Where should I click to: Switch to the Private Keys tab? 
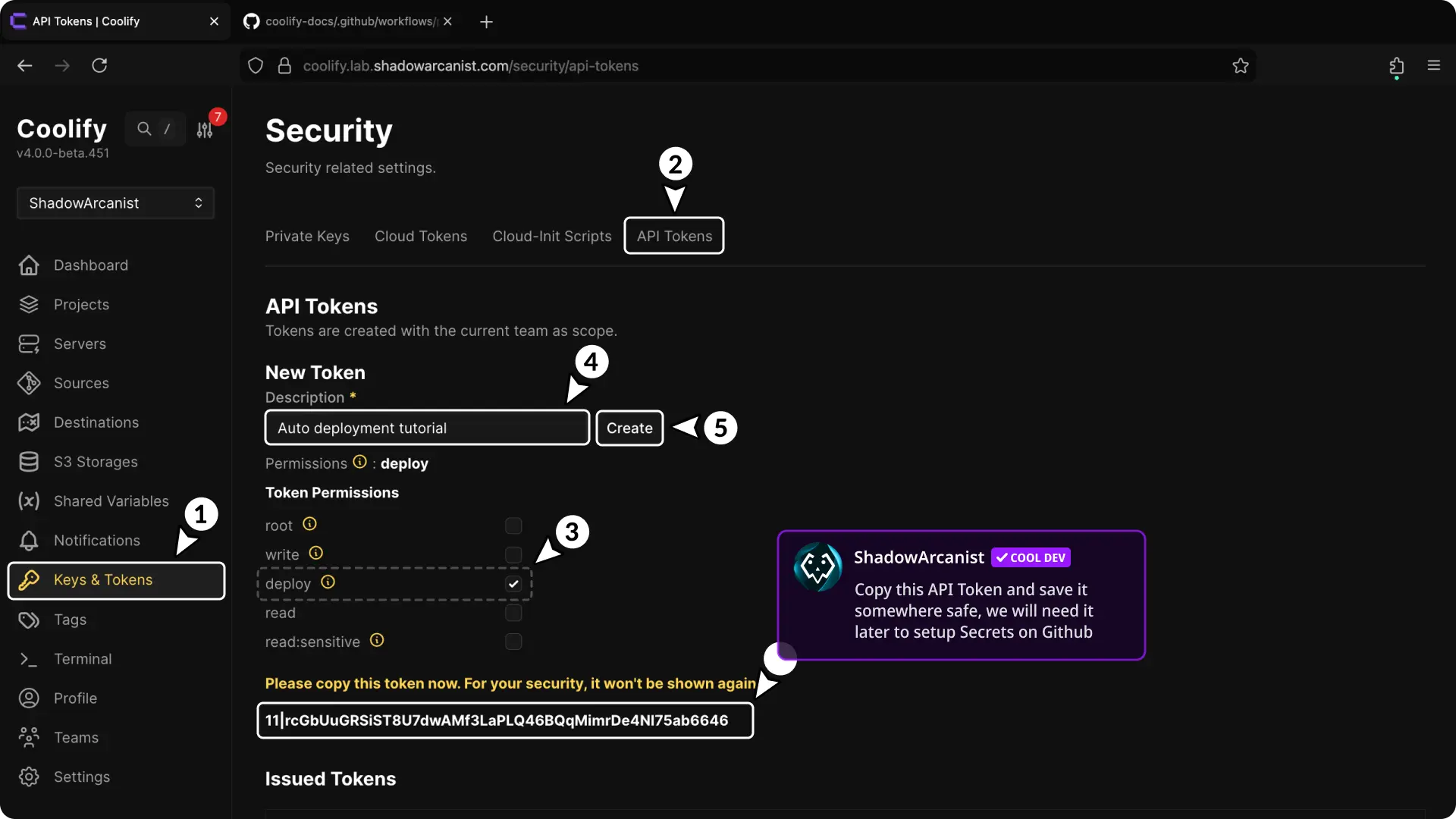pos(306,236)
